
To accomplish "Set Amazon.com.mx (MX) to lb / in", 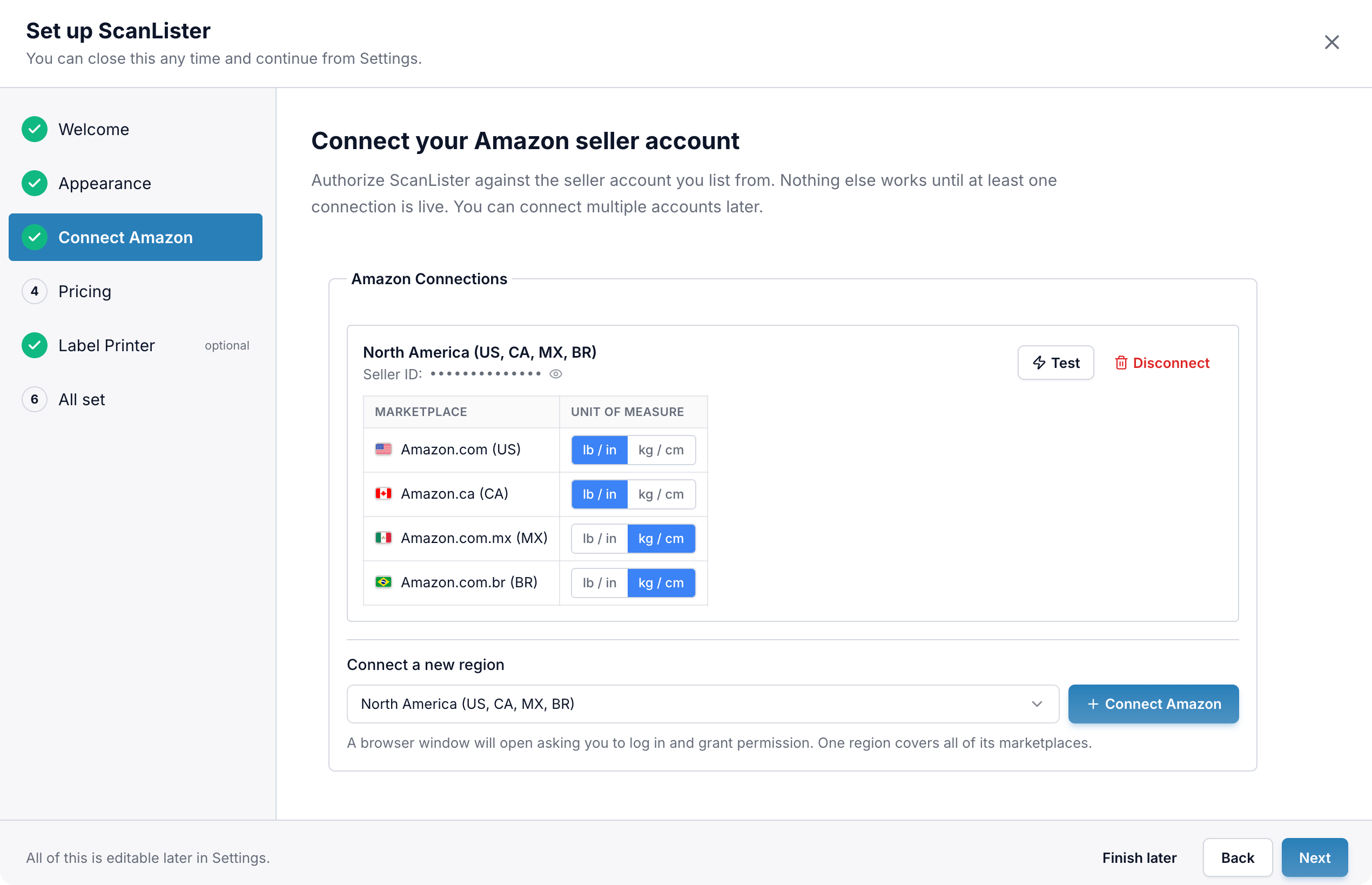I will click(599, 539).
